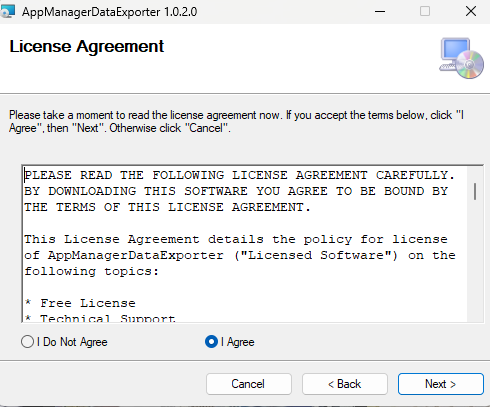Cancel the installation
The width and height of the screenshot is (490, 407).
point(249,384)
